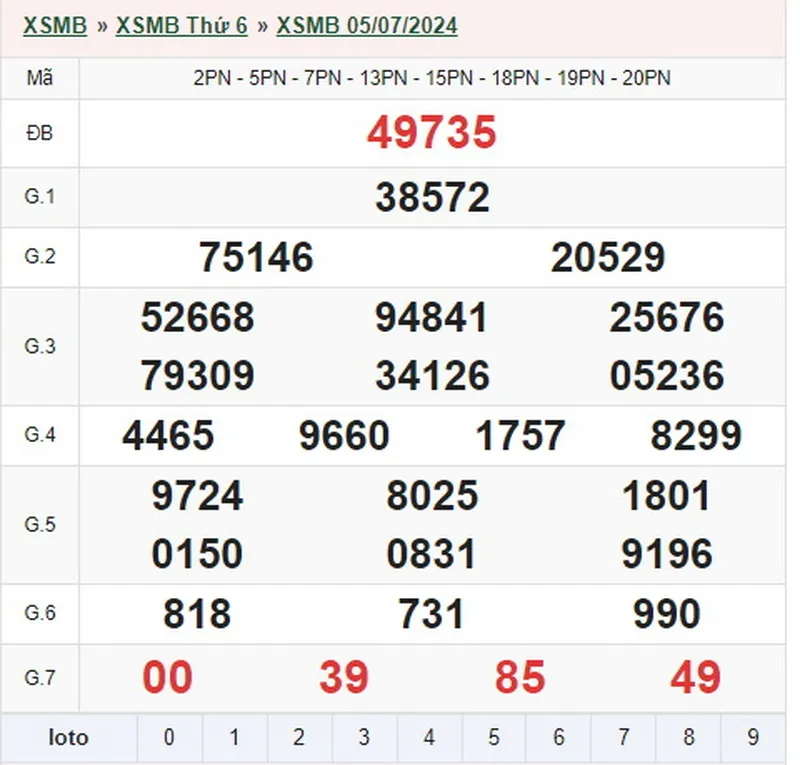The width and height of the screenshot is (800, 765).
Task: Click the G.5 row label
Action: (x=40, y=525)
